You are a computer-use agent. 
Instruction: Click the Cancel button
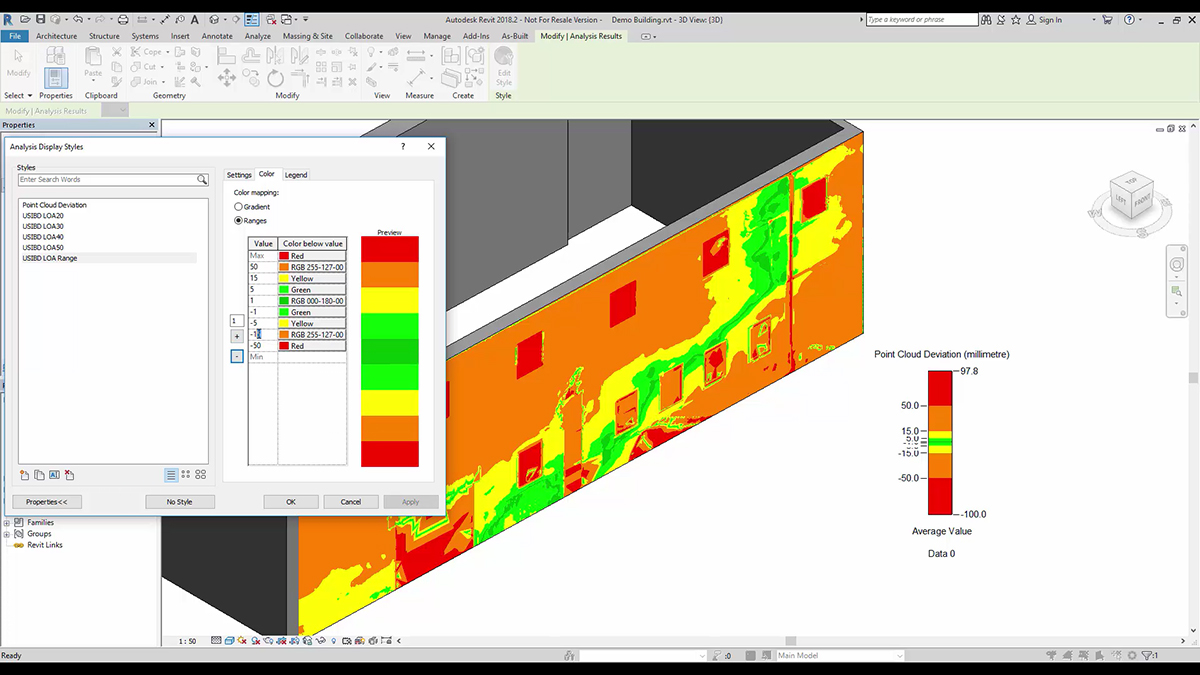350,502
